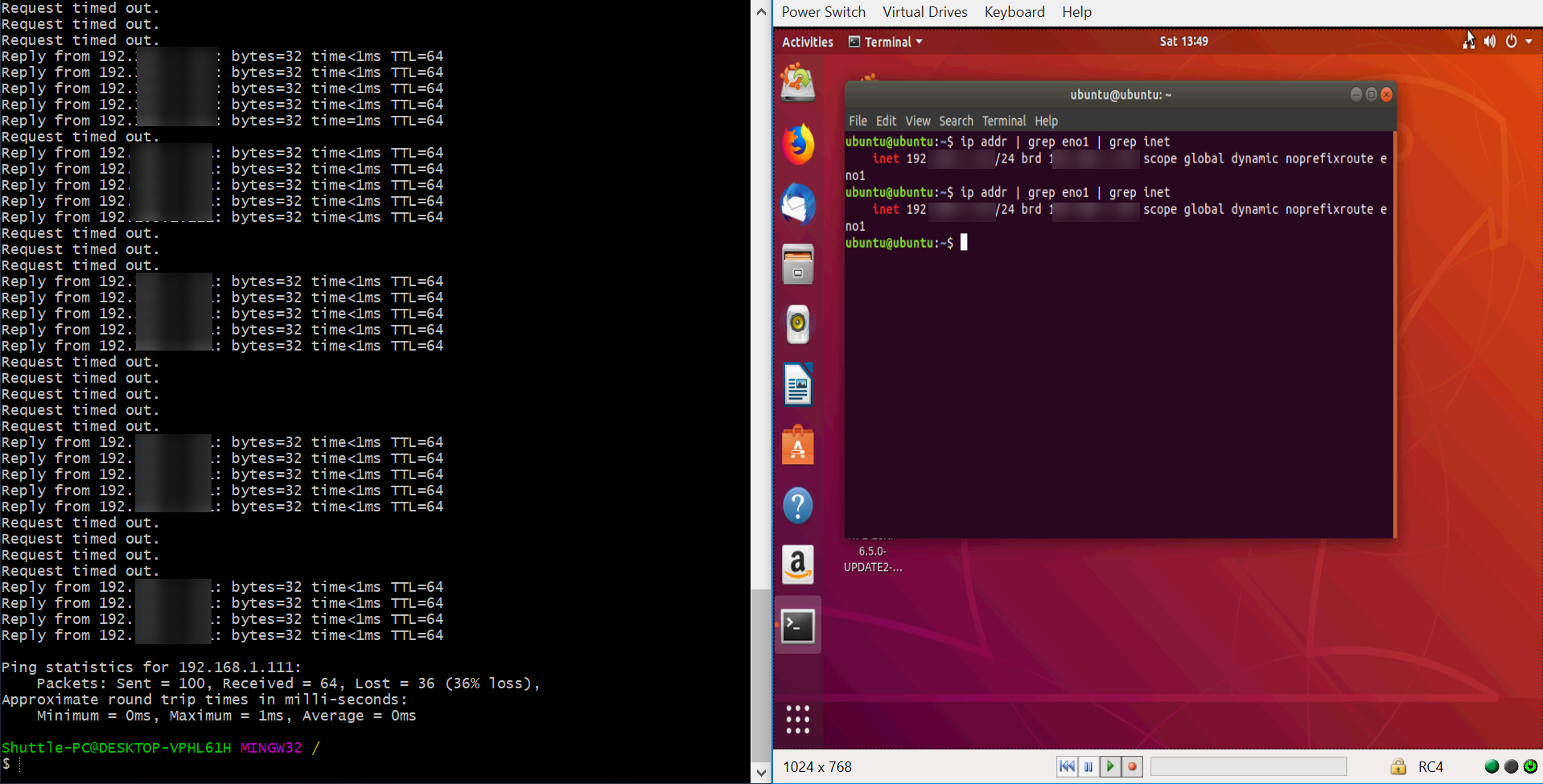Screen dimensions: 1543x784
Task: Minimize the ubuntu terminal window
Action: [x=1356, y=94]
